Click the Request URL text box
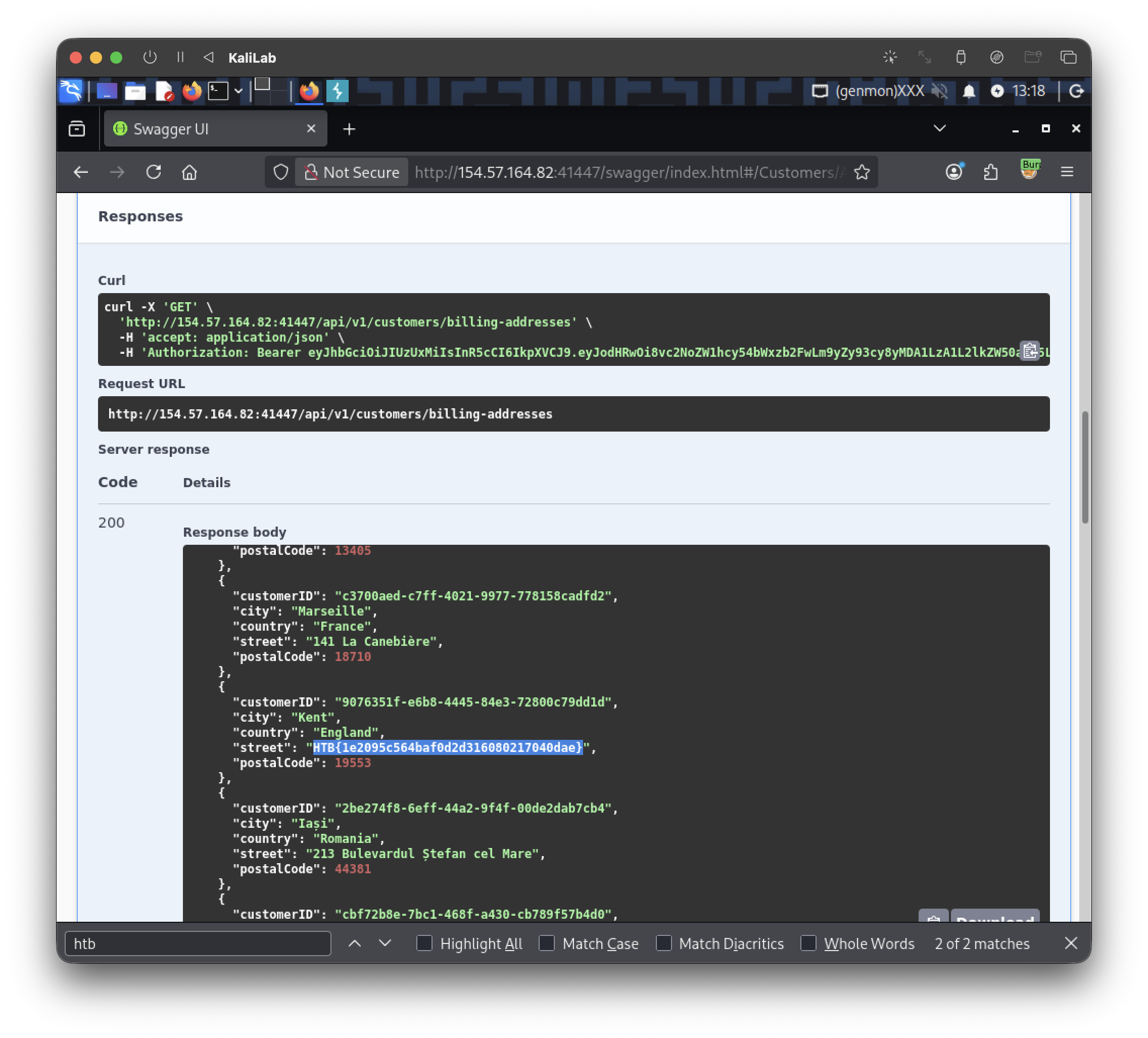 tap(573, 413)
